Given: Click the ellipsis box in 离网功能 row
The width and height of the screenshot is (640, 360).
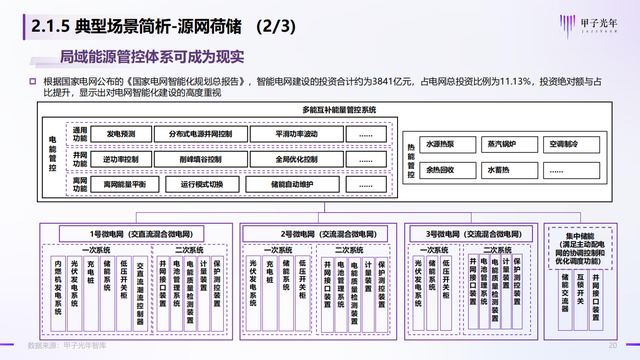Looking at the screenshot, I should (366, 184).
